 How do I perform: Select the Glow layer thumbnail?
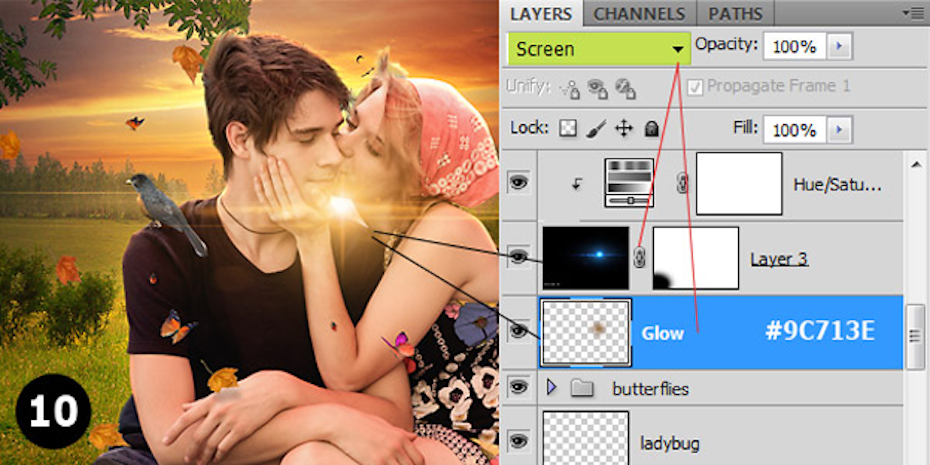click(585, 332)
